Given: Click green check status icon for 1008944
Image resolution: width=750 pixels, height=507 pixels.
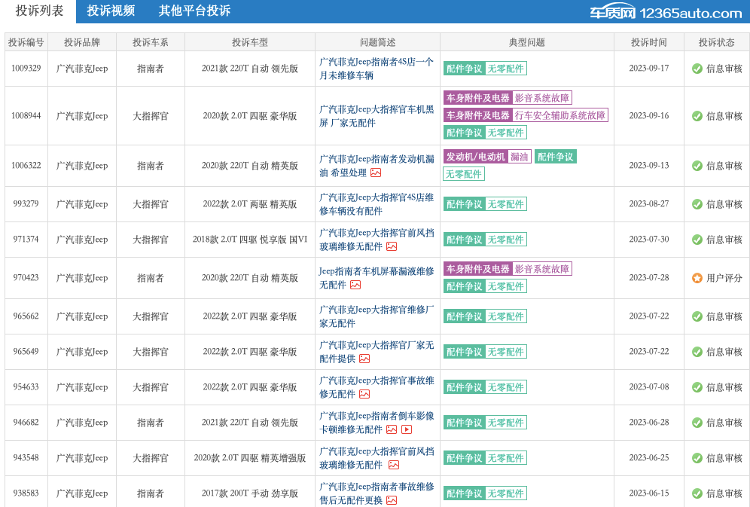Looking at the screenshot, I should point(697,116).
